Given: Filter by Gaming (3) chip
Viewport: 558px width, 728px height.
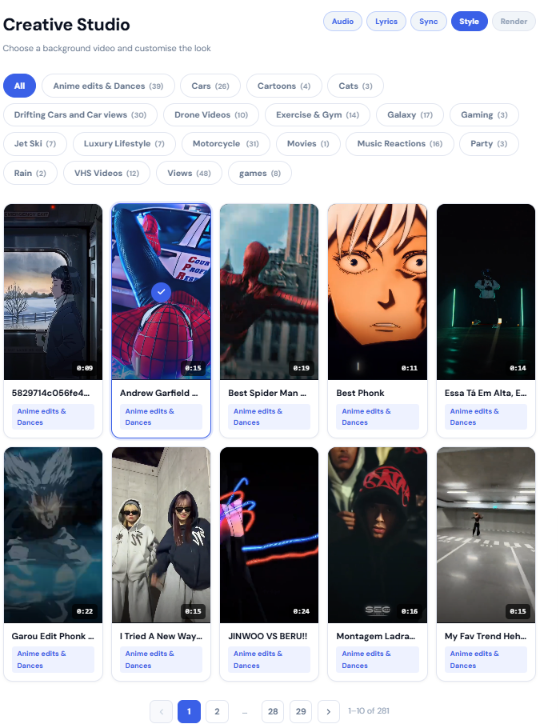Looking at the screenshot, I should (x=484, y=115).
